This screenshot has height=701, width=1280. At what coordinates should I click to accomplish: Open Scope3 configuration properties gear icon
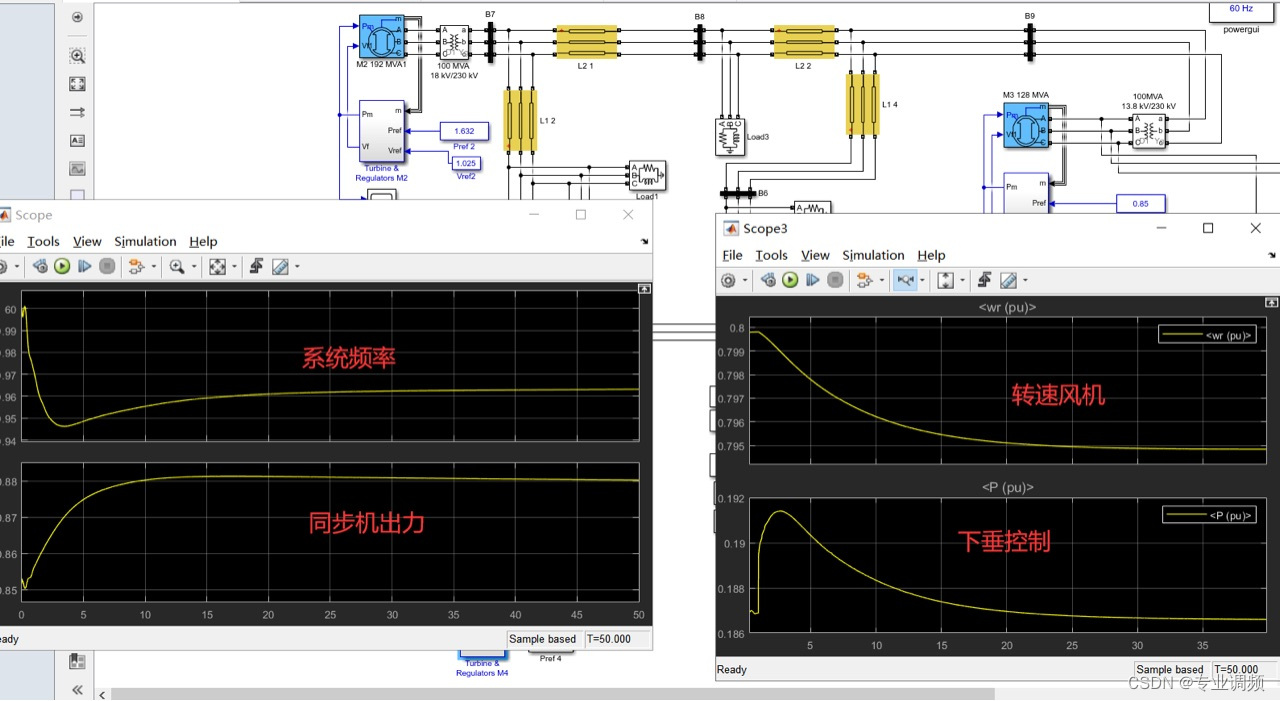coord(729,280)
